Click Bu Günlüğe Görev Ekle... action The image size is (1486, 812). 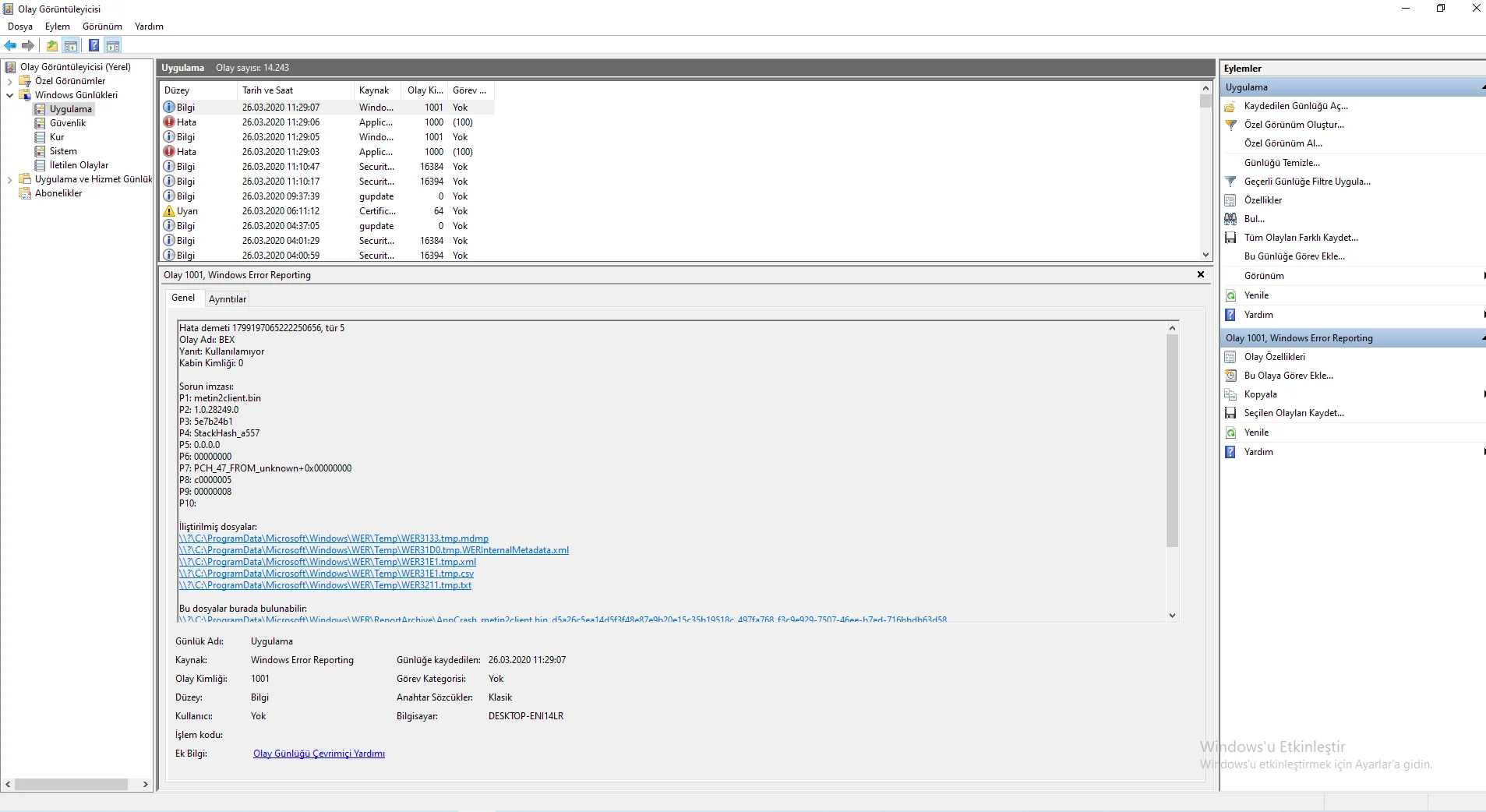(1294, 256)
